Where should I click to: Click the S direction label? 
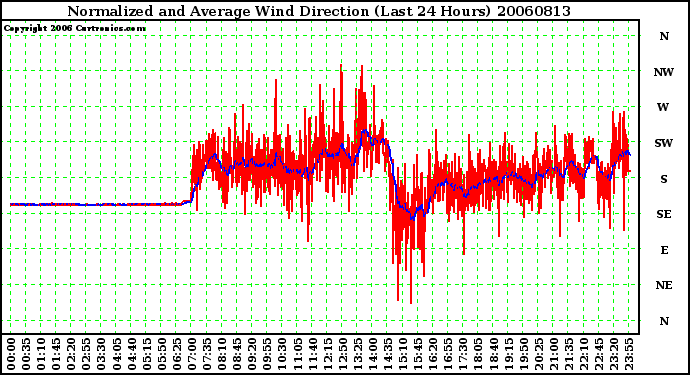[664, 179]
